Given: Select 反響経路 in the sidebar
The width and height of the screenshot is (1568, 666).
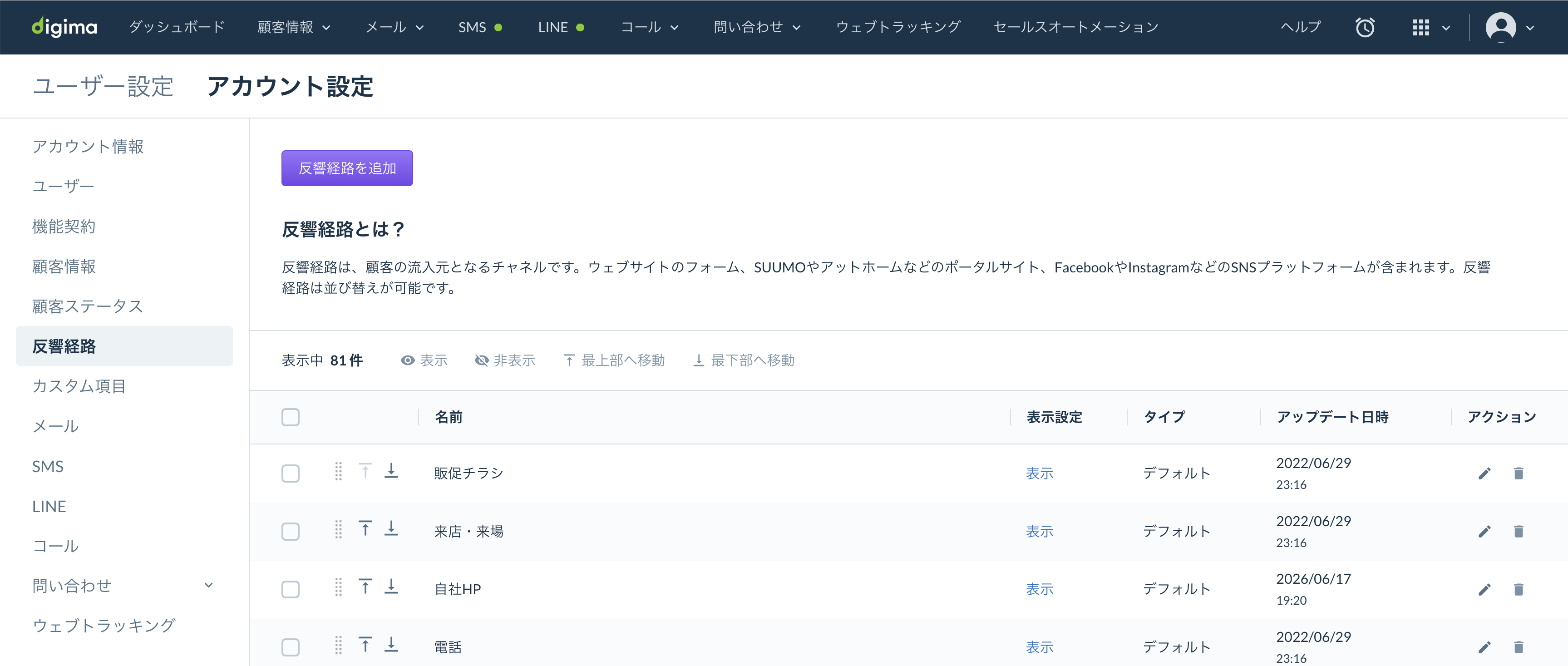Looking at the screenshot, I should pyautogui.click(x=124, y=346).
